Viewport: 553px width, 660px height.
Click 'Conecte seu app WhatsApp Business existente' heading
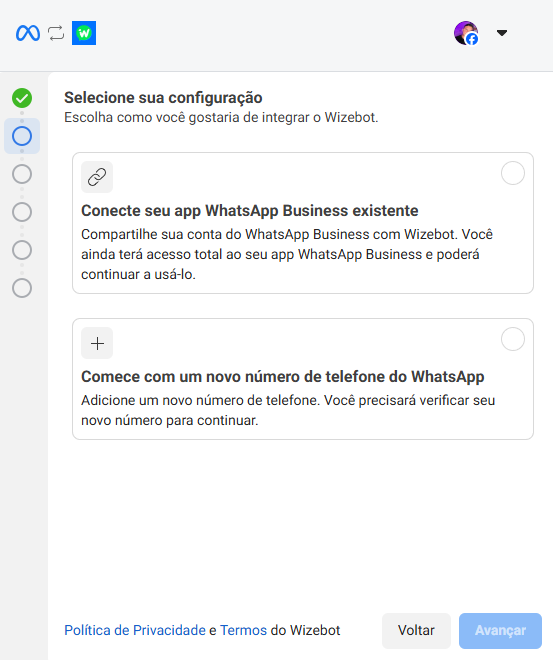point(250,210)
